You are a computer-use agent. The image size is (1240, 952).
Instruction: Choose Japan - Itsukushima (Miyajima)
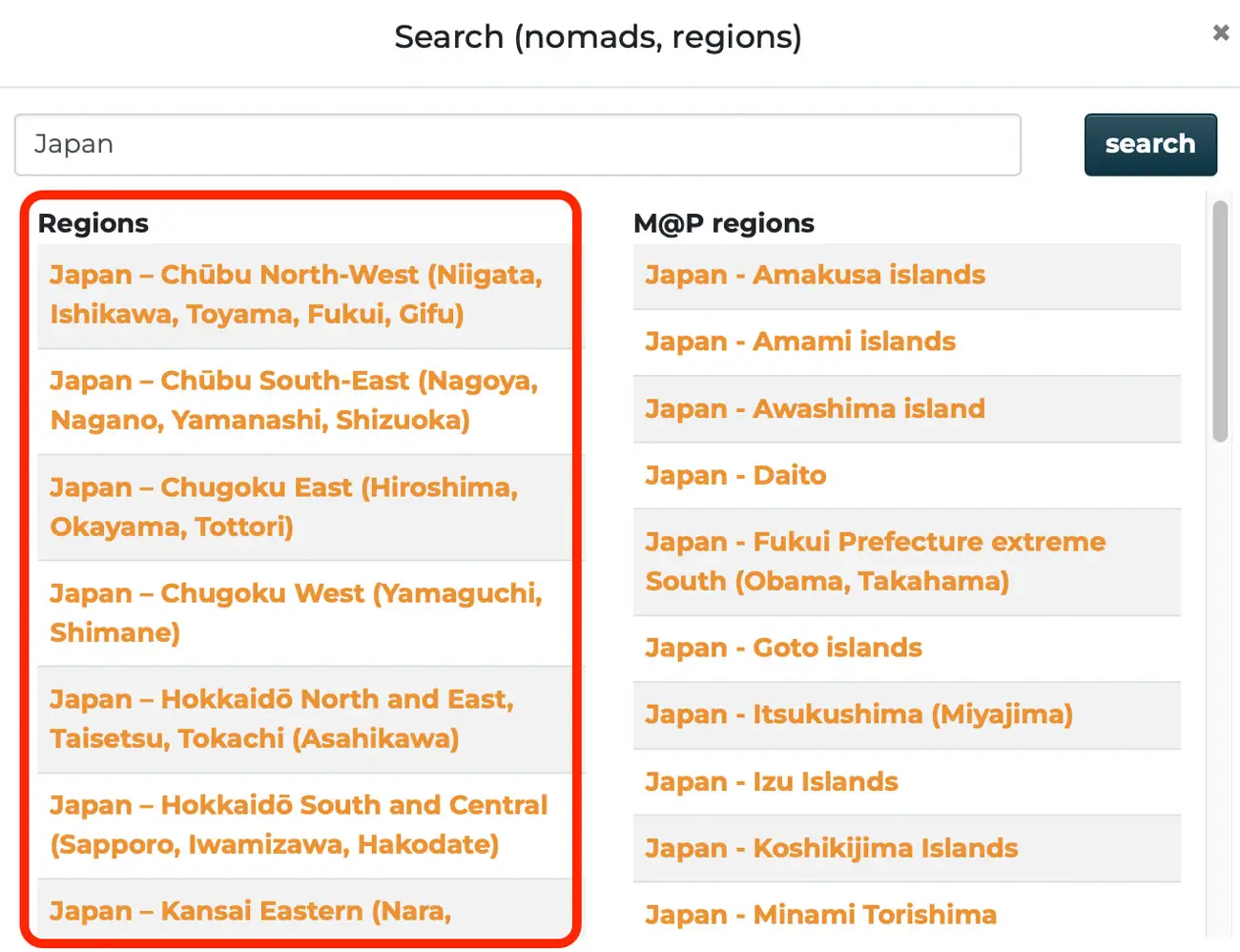point(858,714)
